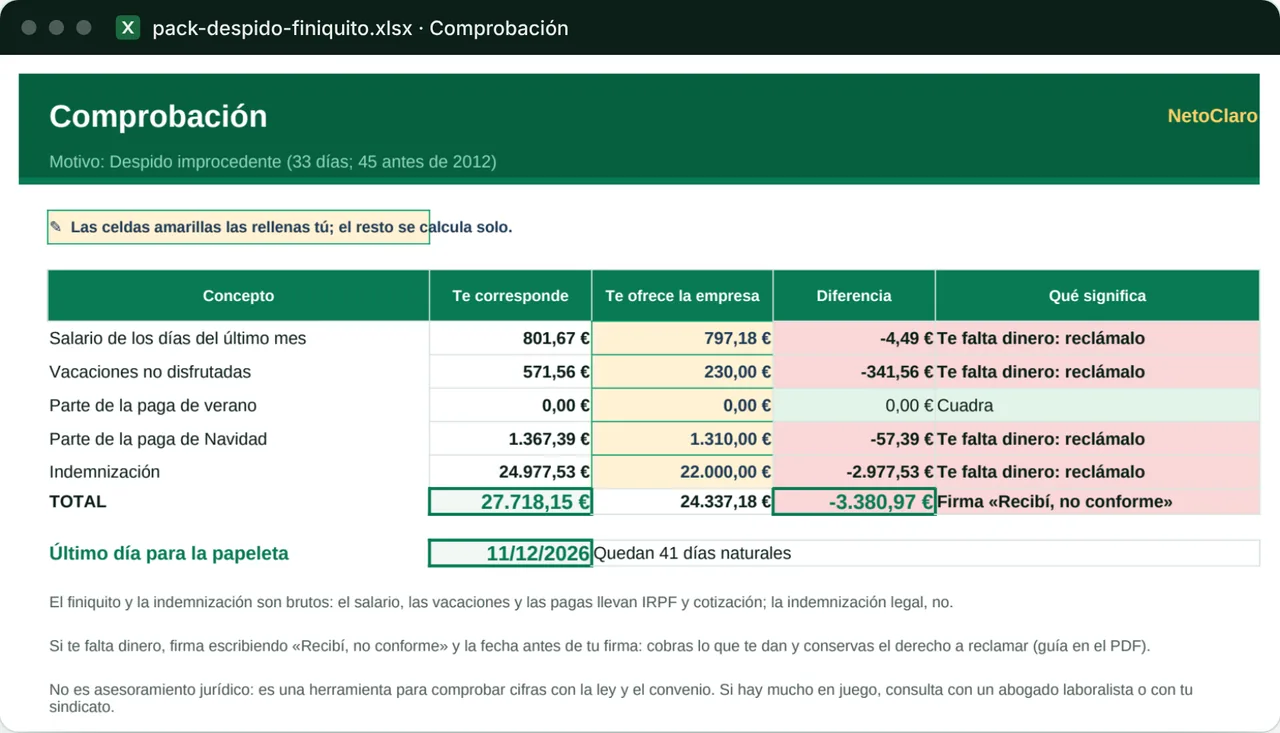Select the deadline date 11/12/2026
Screen dimensions: 1280x733
510,553
